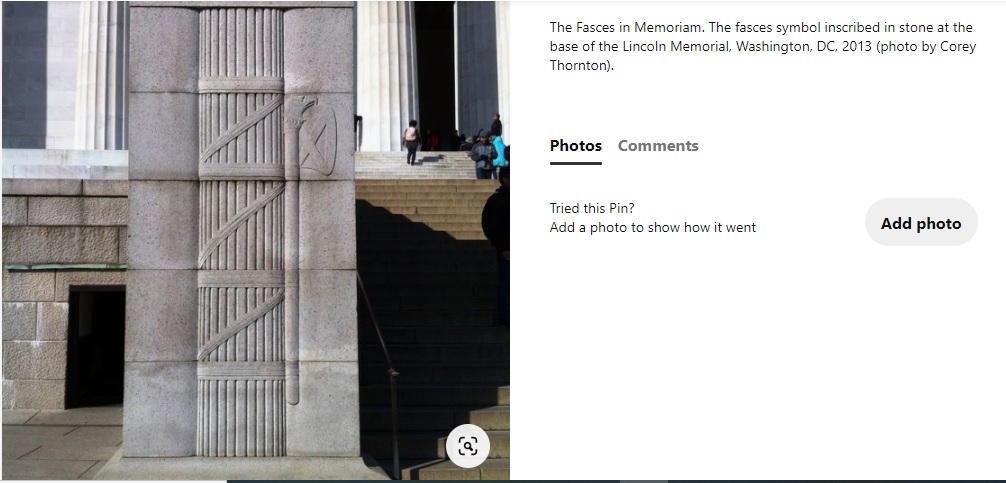
Task: Click the Add photo button
Action: tap(921, 223)
